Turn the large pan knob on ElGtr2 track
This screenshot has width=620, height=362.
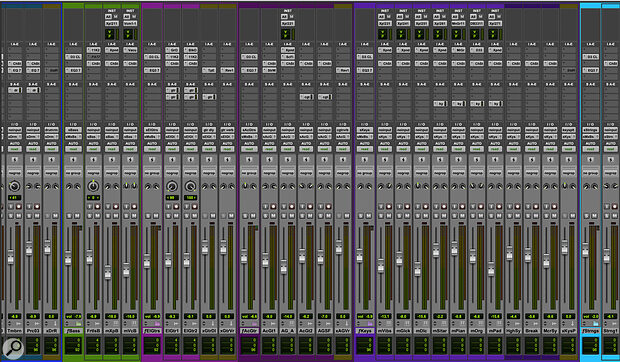(191, 186)
